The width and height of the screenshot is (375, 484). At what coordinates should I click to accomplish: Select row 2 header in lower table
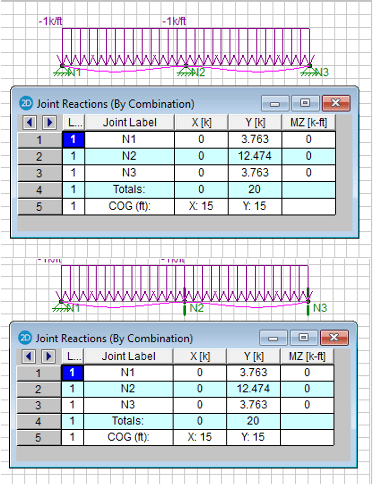point(38,389)
